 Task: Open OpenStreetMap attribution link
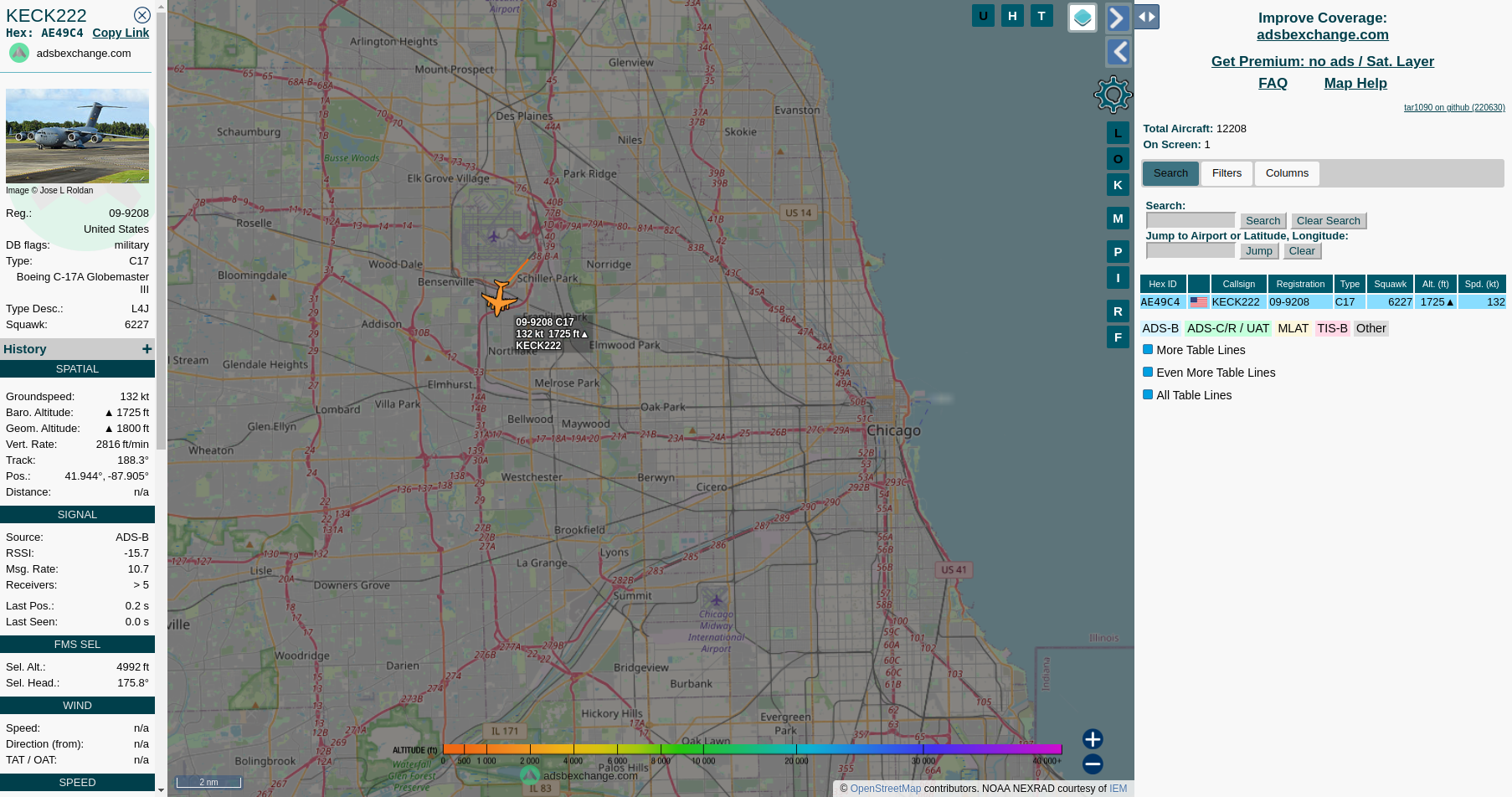(x=885, y=789)
